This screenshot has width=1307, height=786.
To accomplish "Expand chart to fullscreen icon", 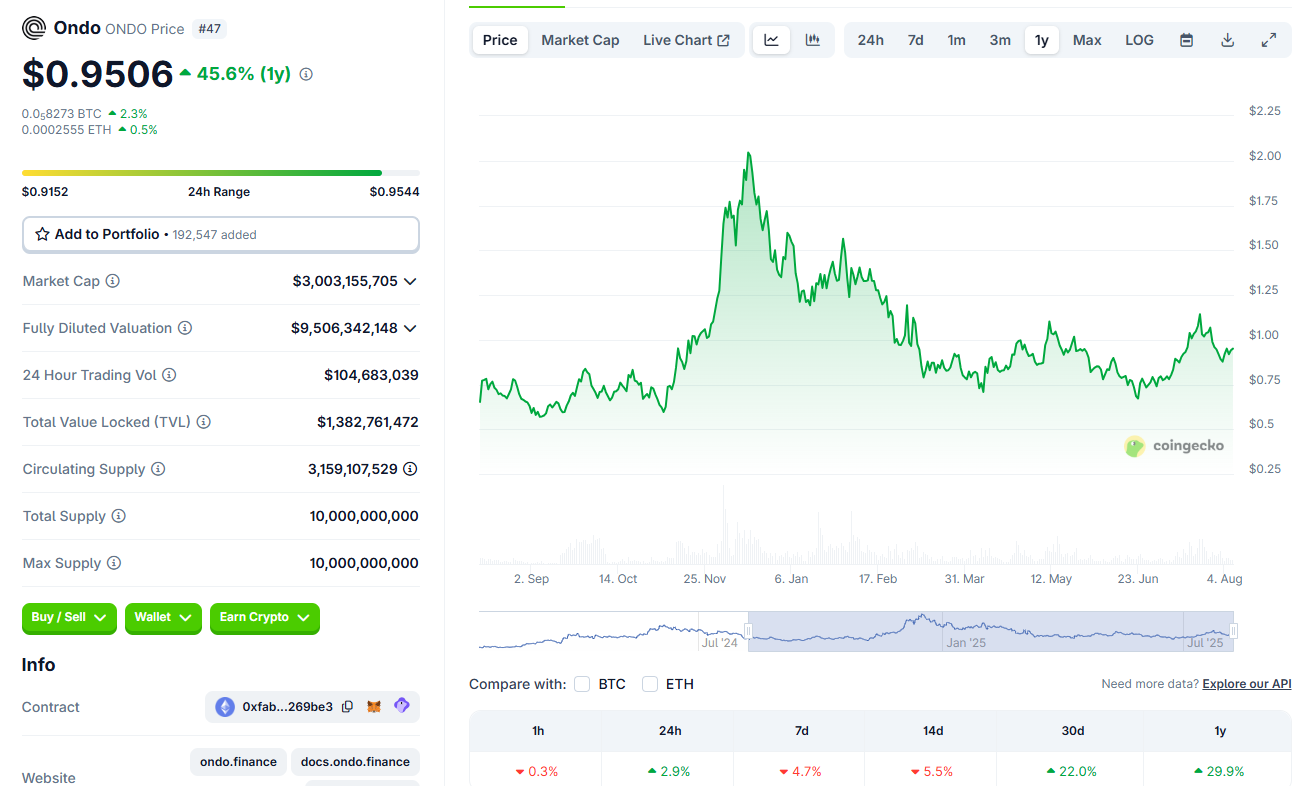I will click(1268, 40).
